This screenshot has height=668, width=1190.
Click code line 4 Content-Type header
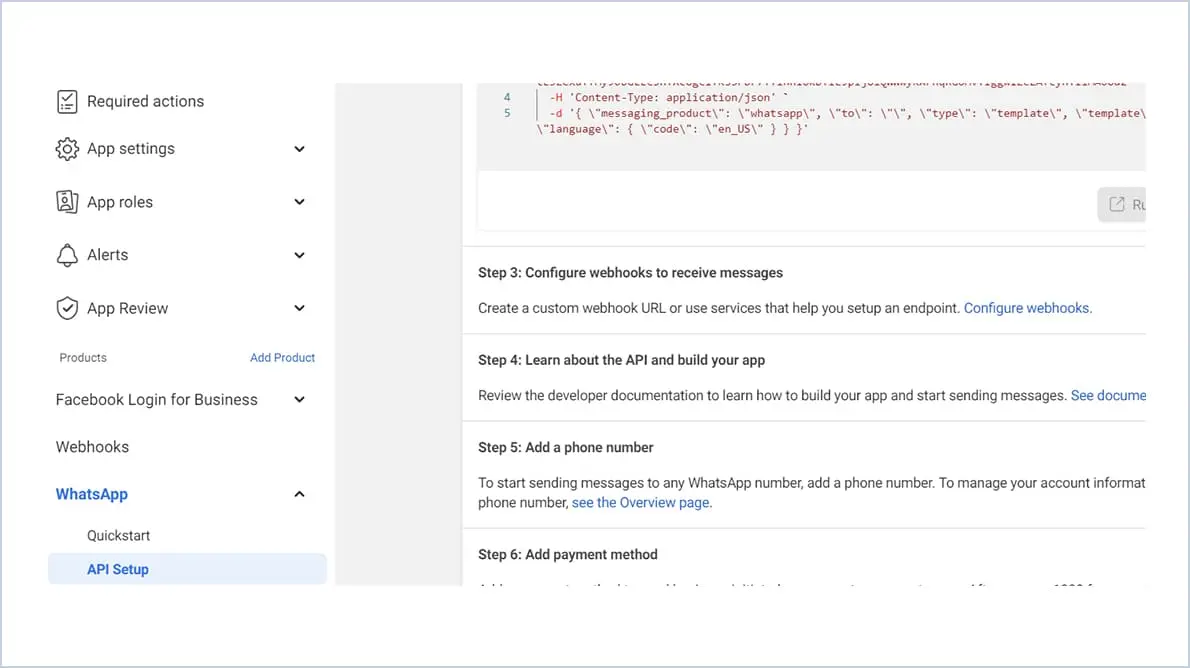pos(669,97)
